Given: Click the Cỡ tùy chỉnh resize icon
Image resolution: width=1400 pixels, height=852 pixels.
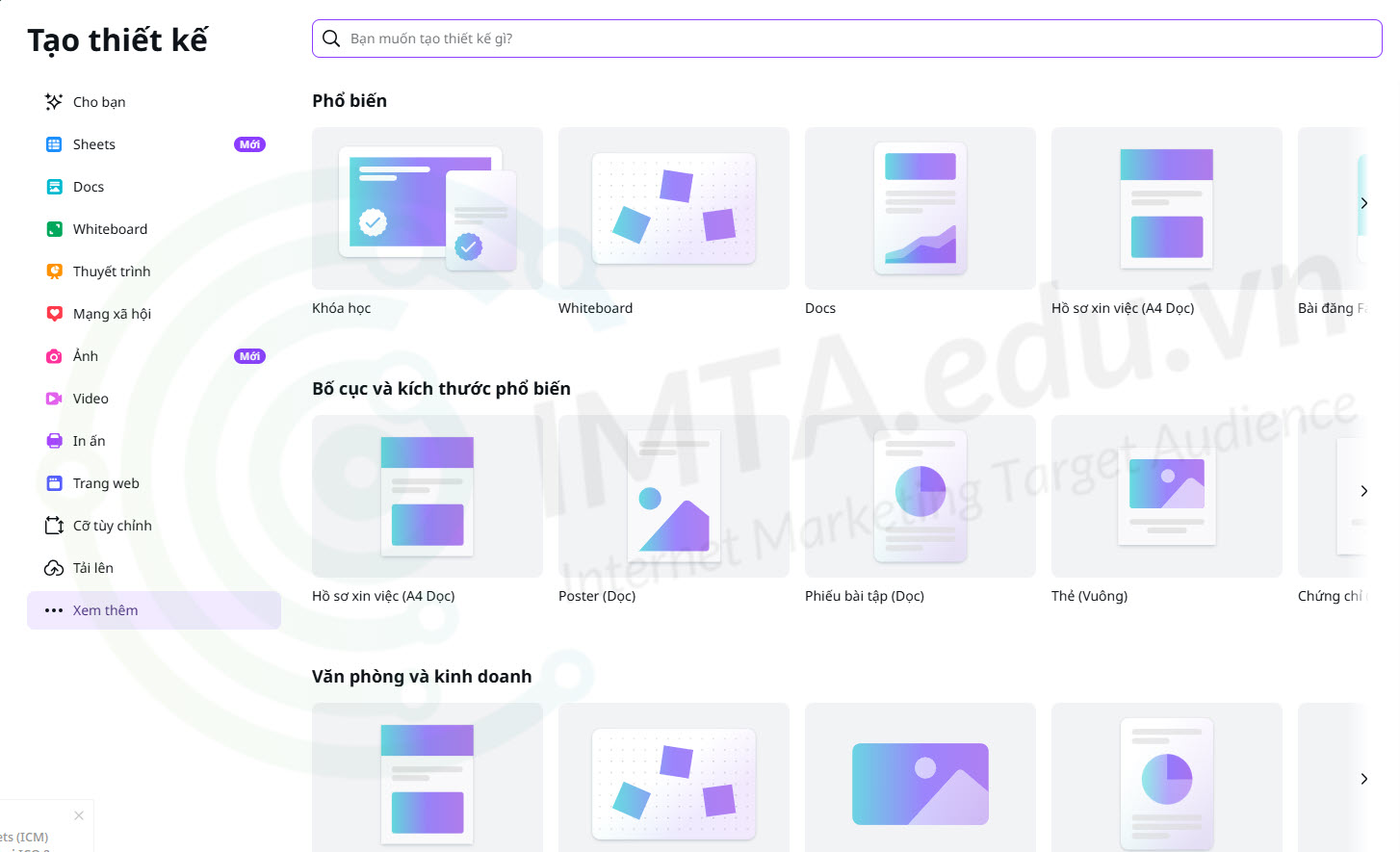Looking at the screenshot, I should point(54,526).
